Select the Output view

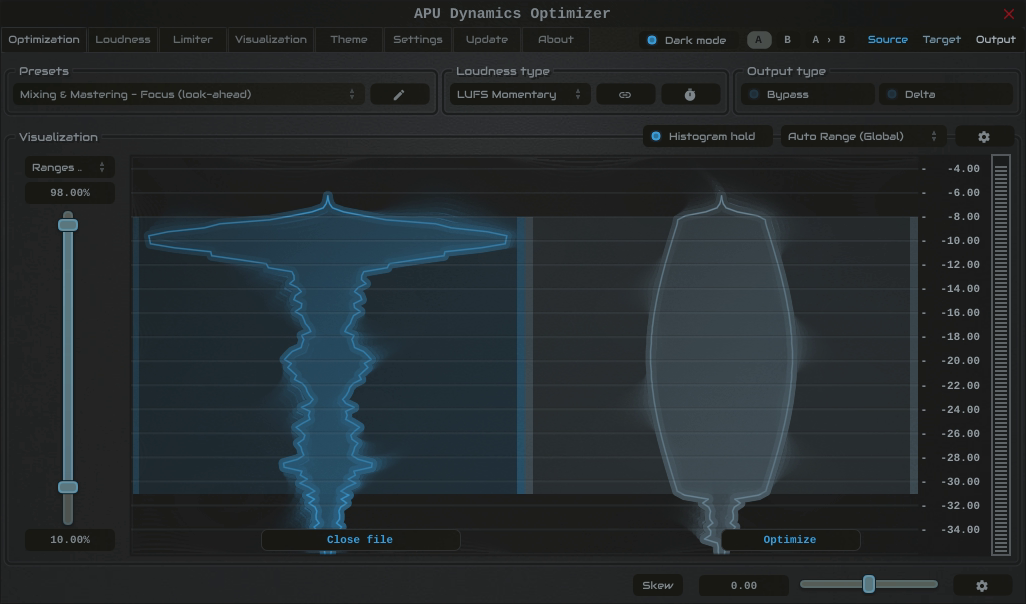[x=995, y=40]
